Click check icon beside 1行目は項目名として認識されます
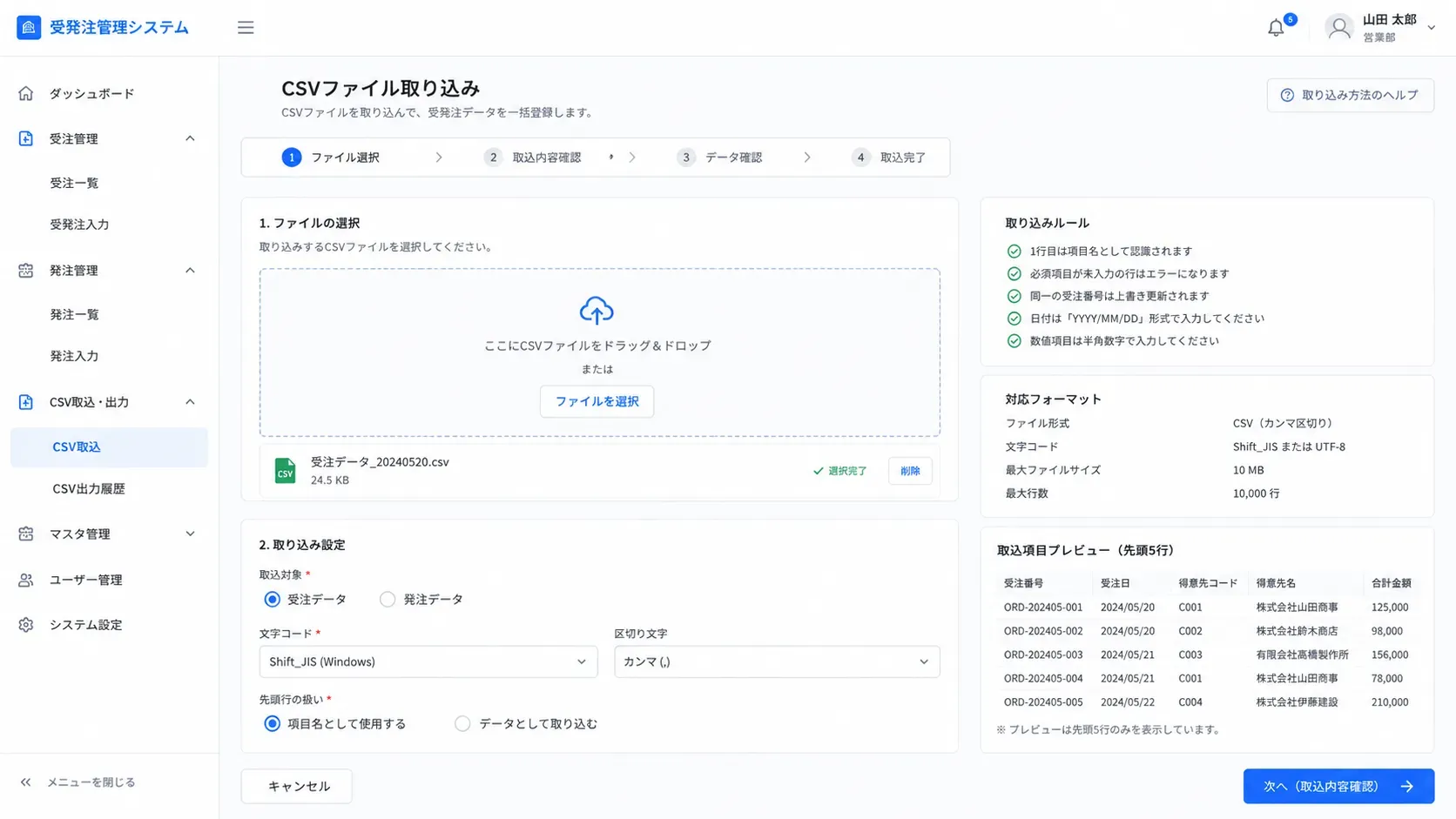Viewport: 1456px width, 819px height. point(1014,252)
